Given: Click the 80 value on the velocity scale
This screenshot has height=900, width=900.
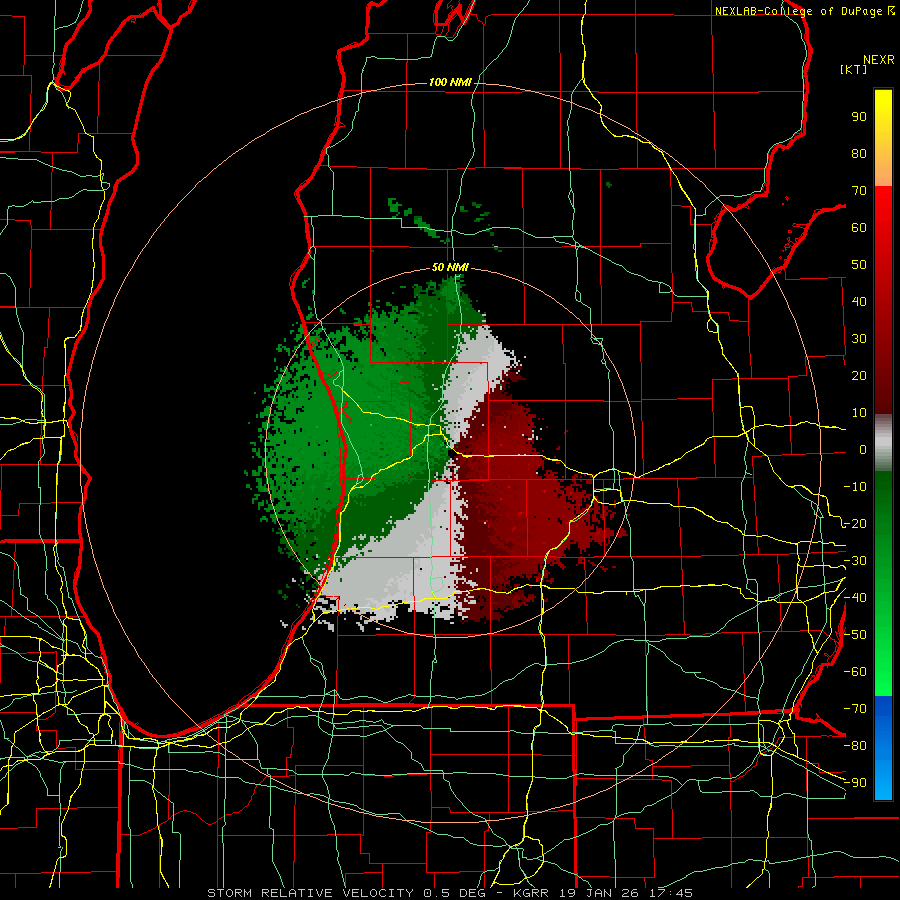Looking at the screenshot, I should click(x=859, y=154).
